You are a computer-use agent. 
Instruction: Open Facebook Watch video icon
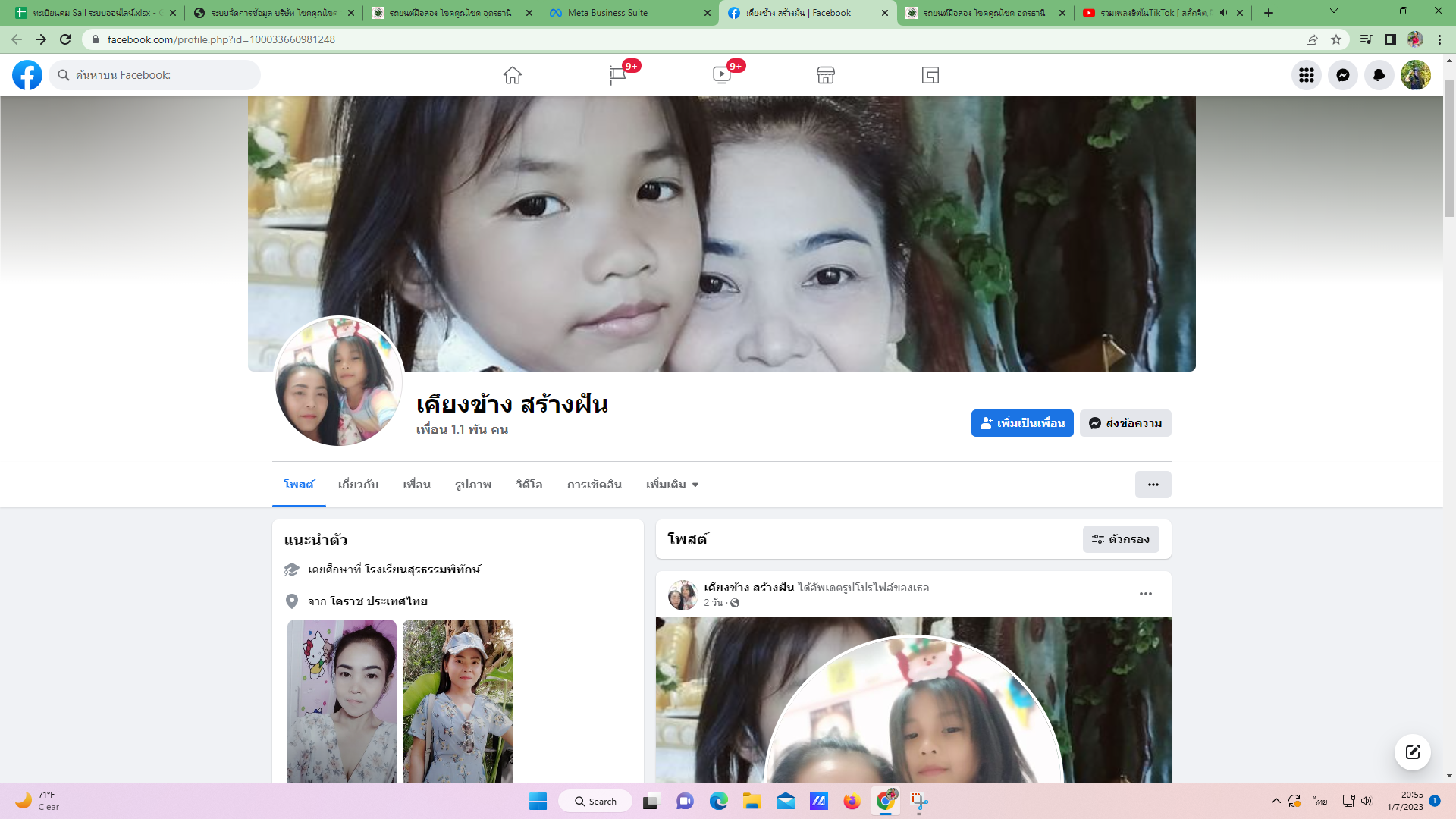pyautogui.click(x=721, y=75)
